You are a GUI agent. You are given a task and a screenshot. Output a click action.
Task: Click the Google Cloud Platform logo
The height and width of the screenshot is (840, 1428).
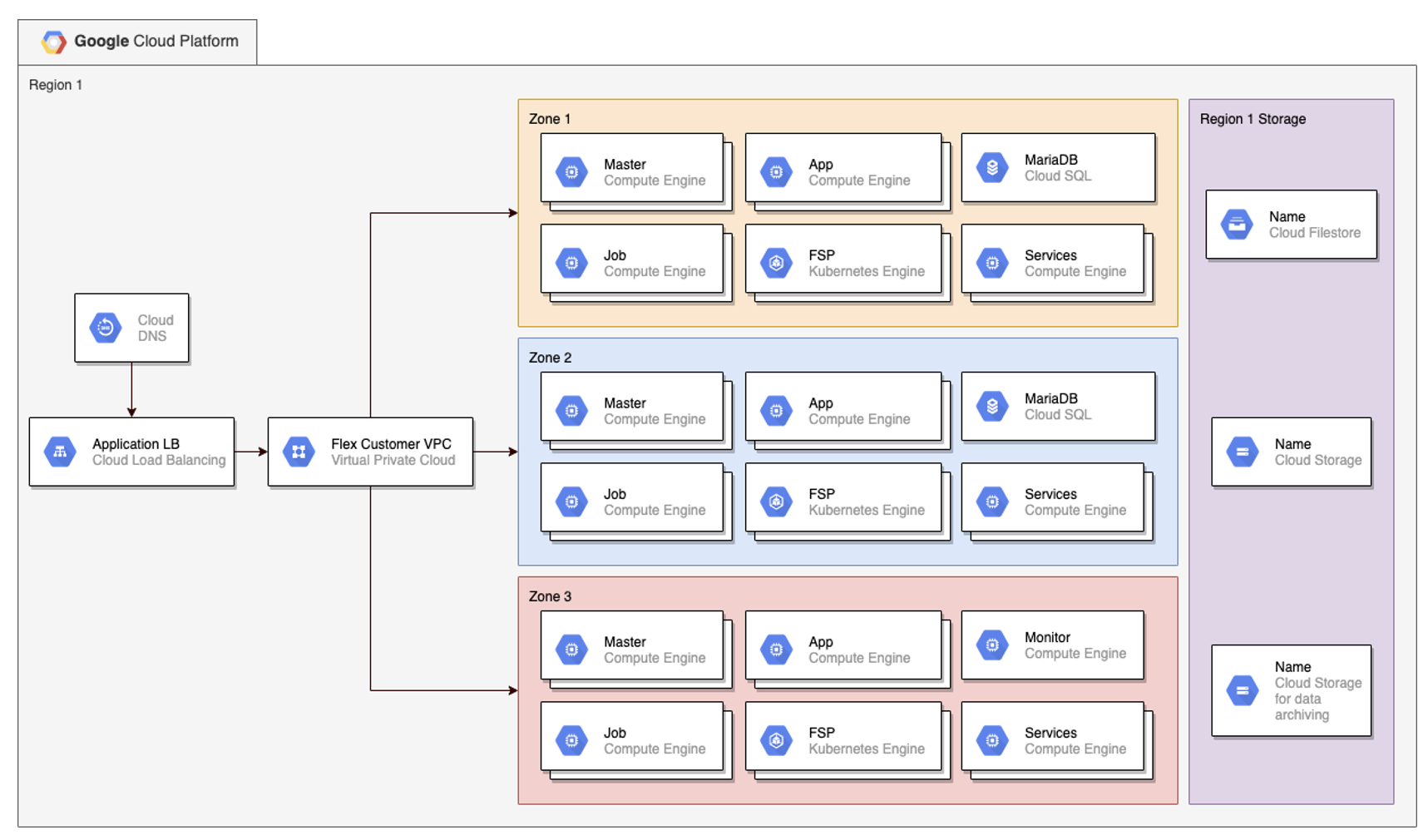click(54, 42)
